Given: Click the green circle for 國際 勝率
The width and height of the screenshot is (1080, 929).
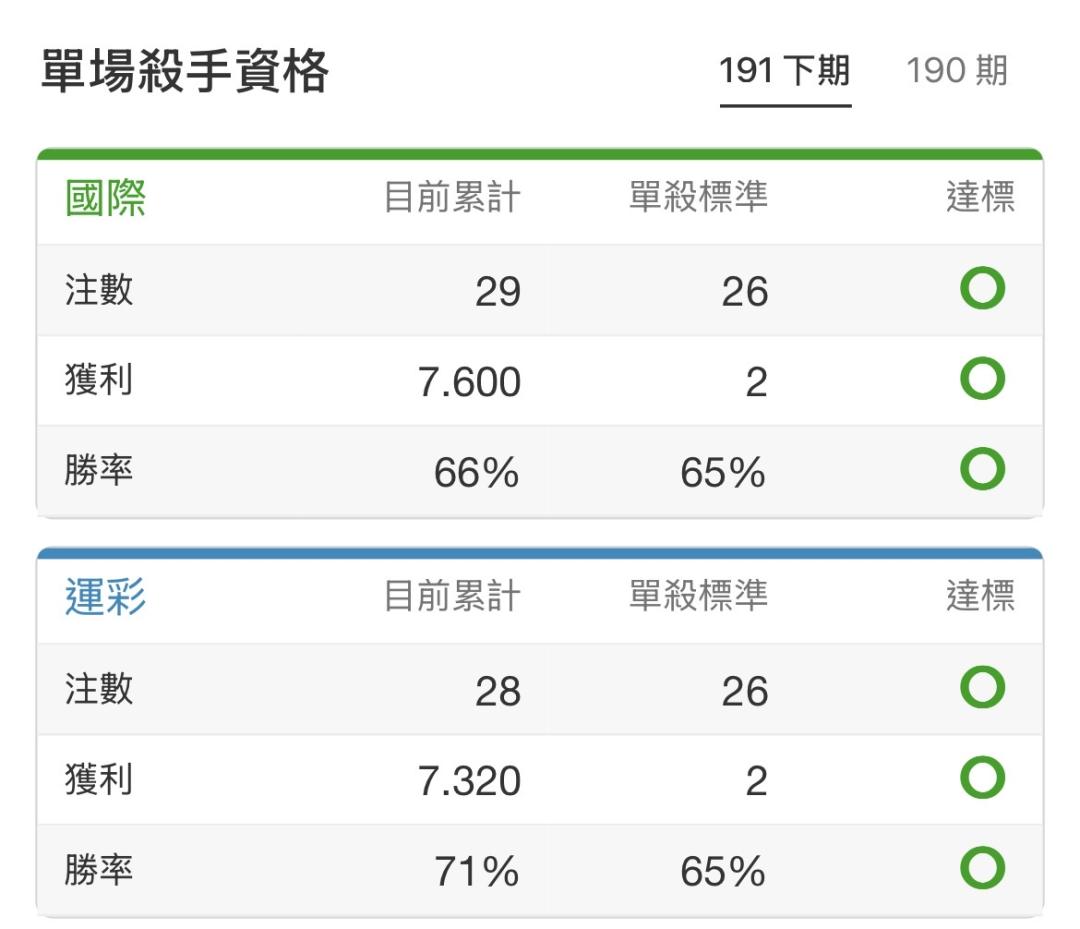Looking at the screenshot, I should (x=982, y=468).
